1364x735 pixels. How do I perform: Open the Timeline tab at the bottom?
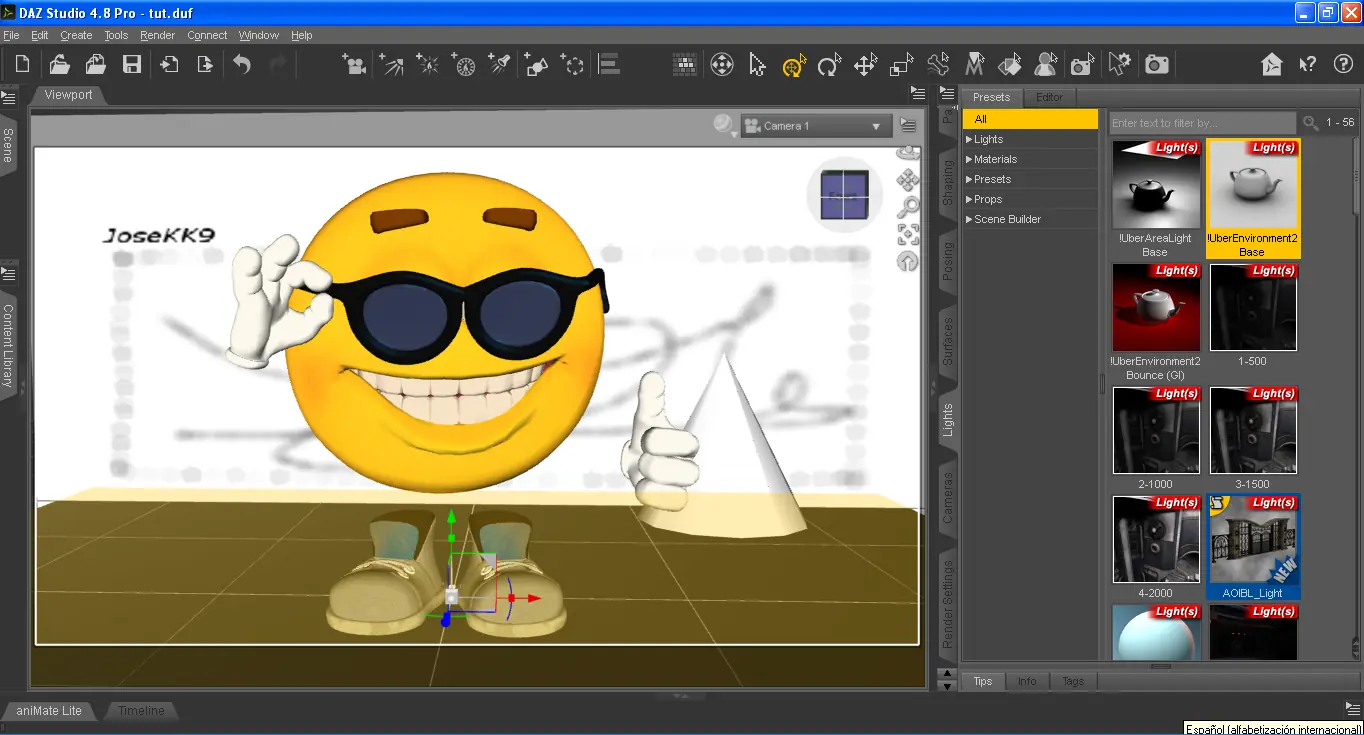(141, 711)
